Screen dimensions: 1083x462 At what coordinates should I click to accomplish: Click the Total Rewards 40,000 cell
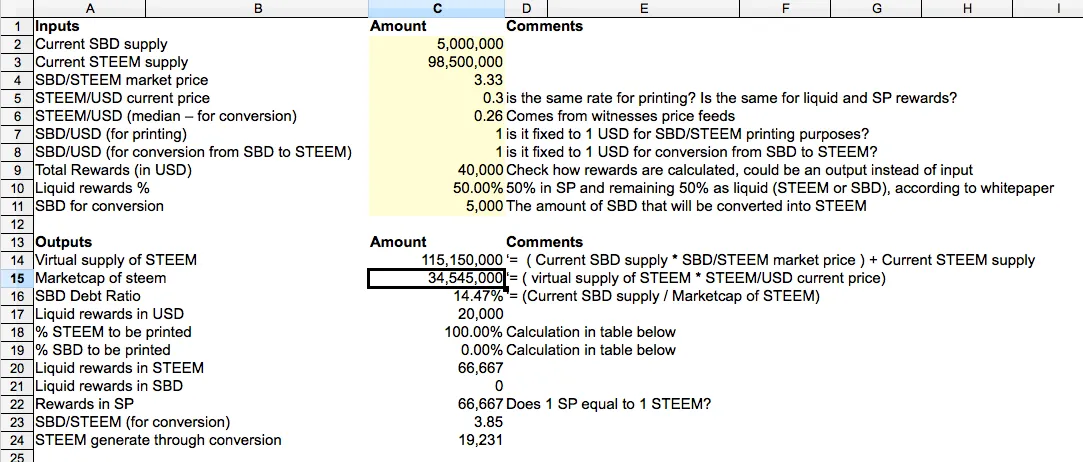(437, 170)
